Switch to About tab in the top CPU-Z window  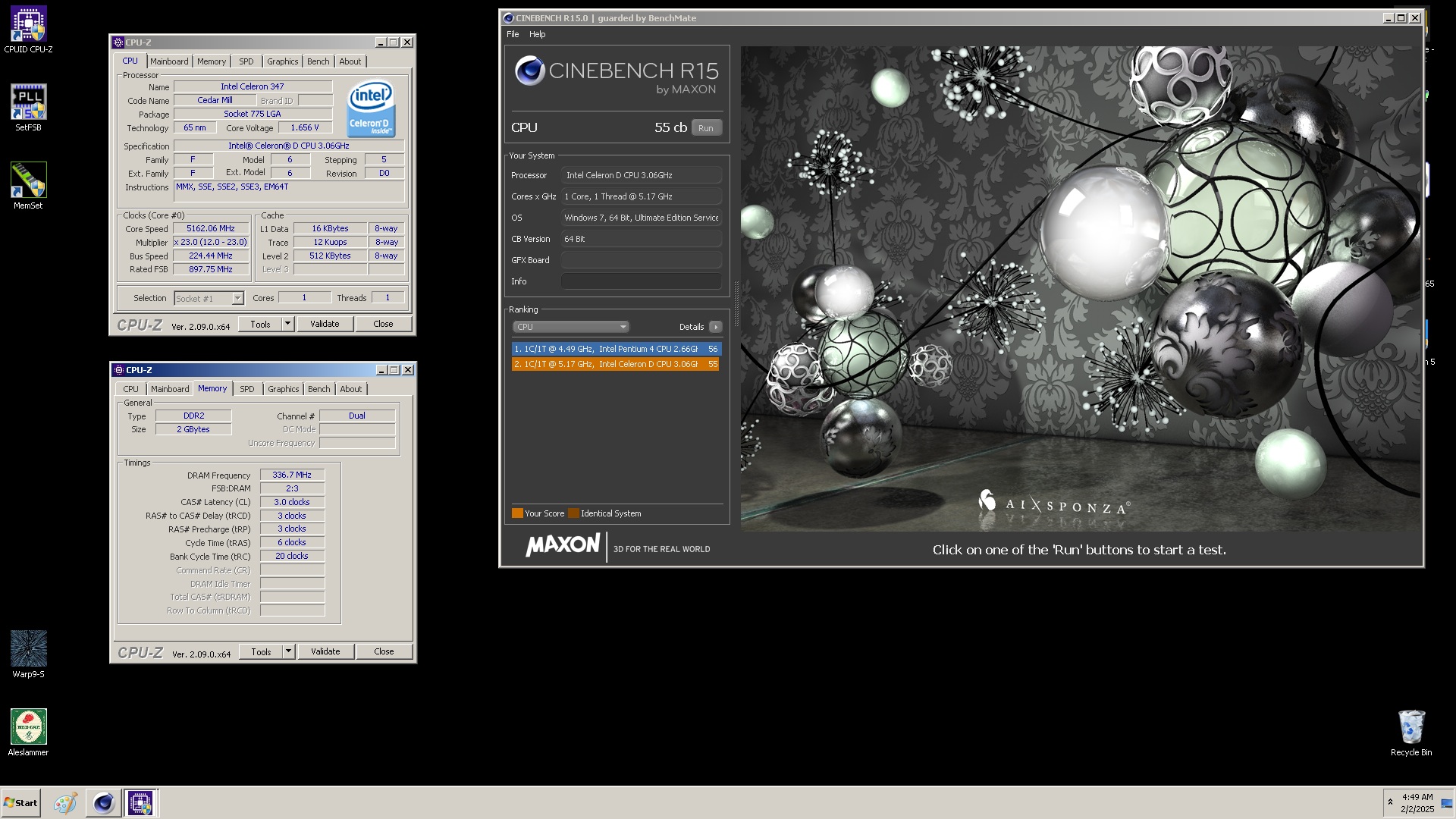(x=350, y=61)
